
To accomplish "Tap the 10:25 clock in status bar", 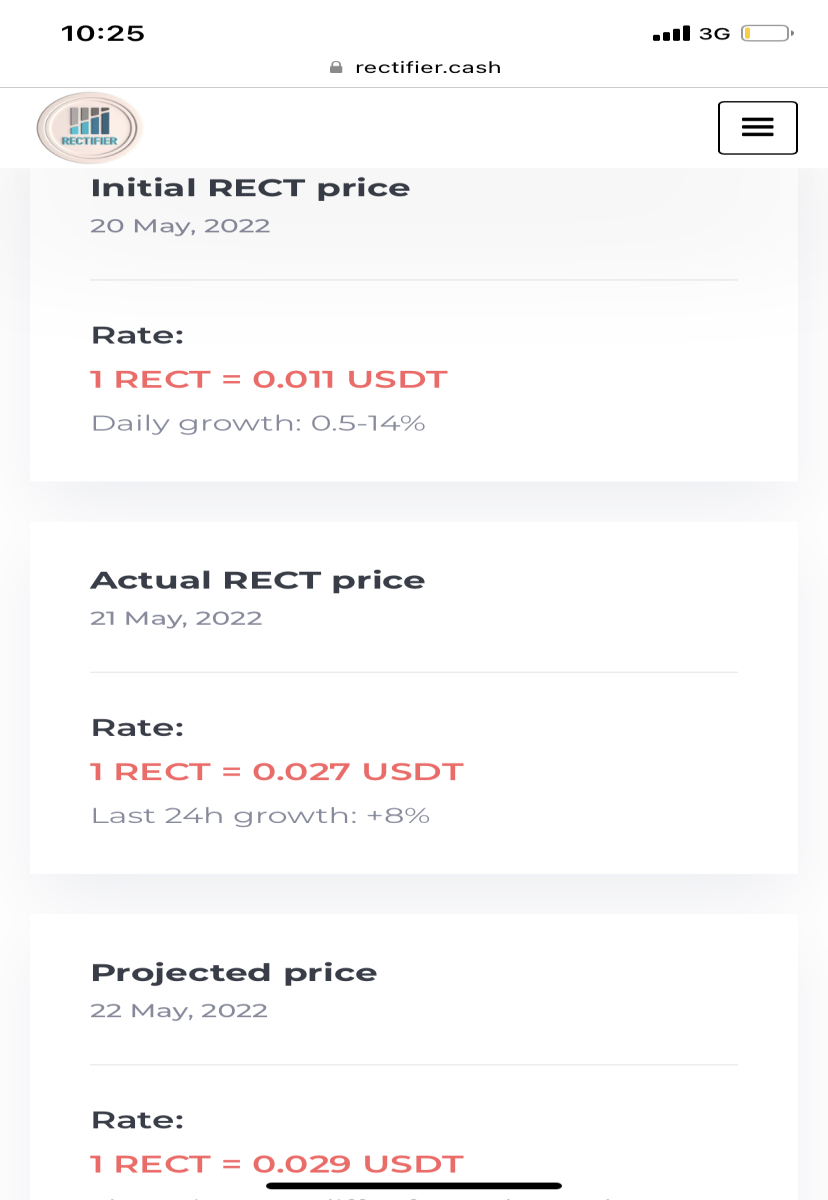I will pyautogui.click(x=103, y=33).
